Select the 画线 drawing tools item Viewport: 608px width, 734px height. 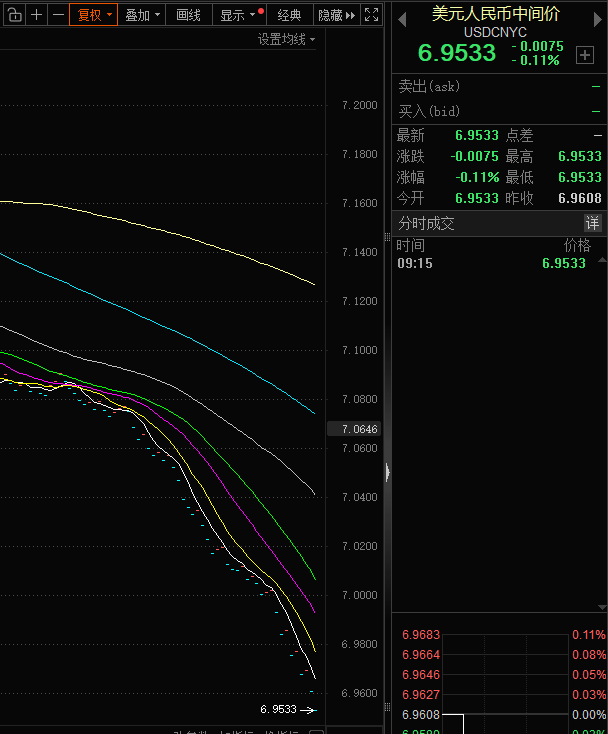pyautogui.click(x=189, y=15)
